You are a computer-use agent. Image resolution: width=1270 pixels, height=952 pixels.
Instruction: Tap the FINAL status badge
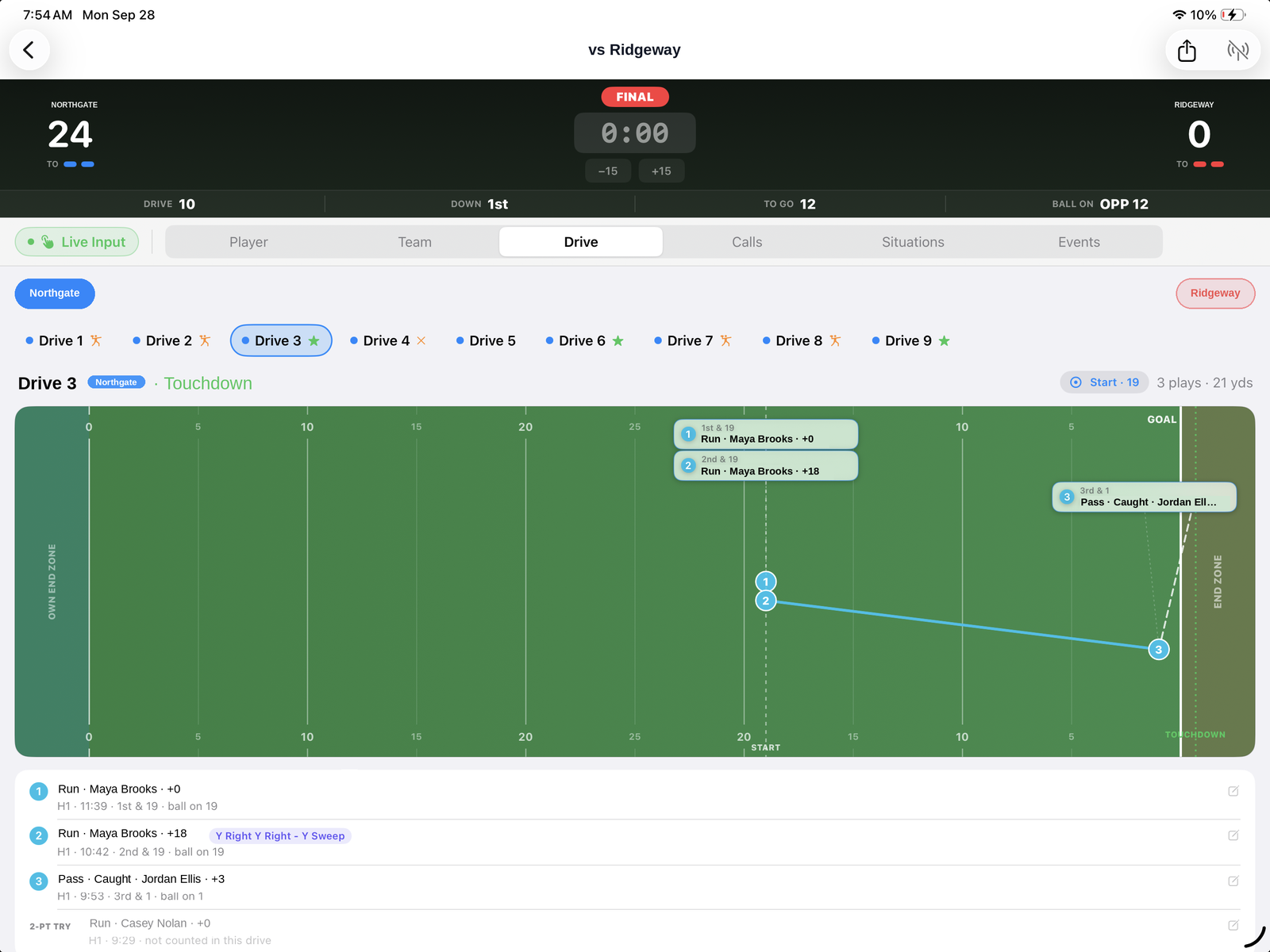tap(635, 97)
